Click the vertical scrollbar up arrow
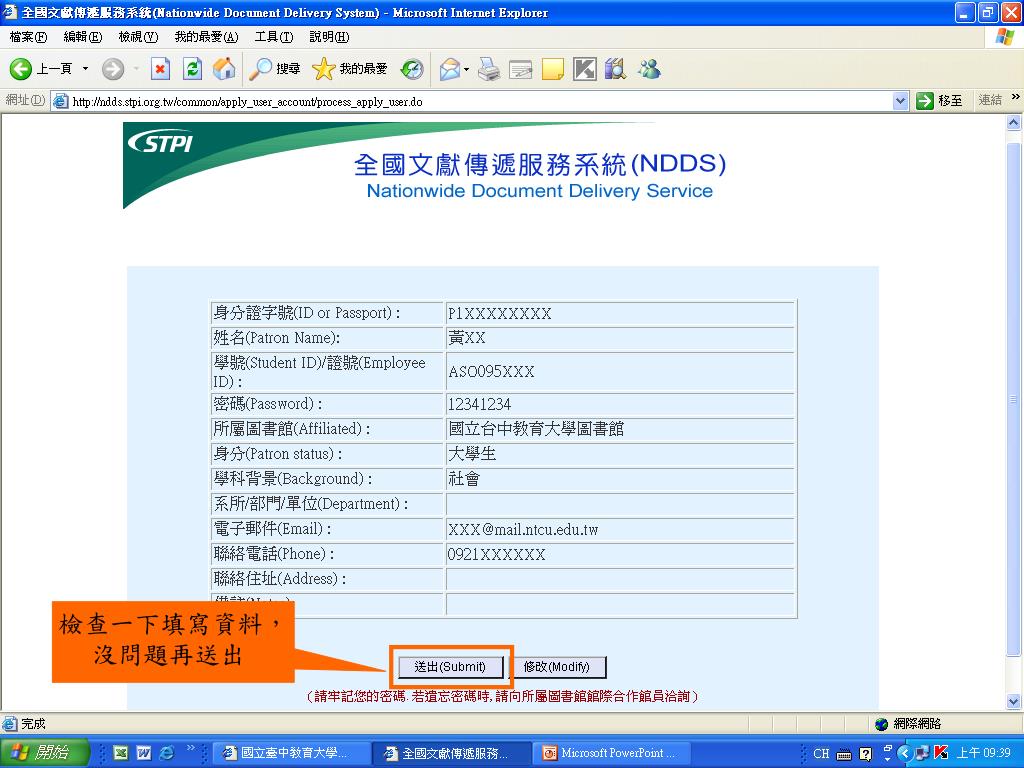 pos(1014,122)
